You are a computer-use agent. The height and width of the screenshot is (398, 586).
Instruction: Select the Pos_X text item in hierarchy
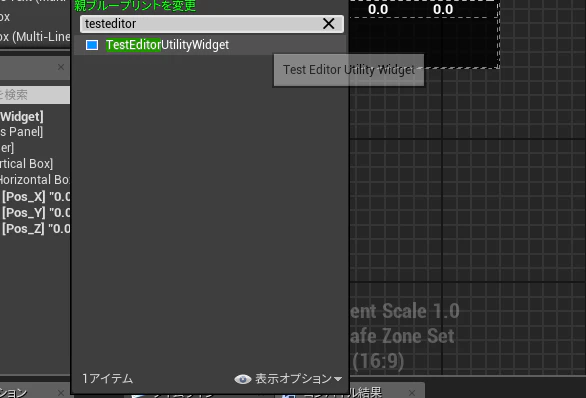36,197
